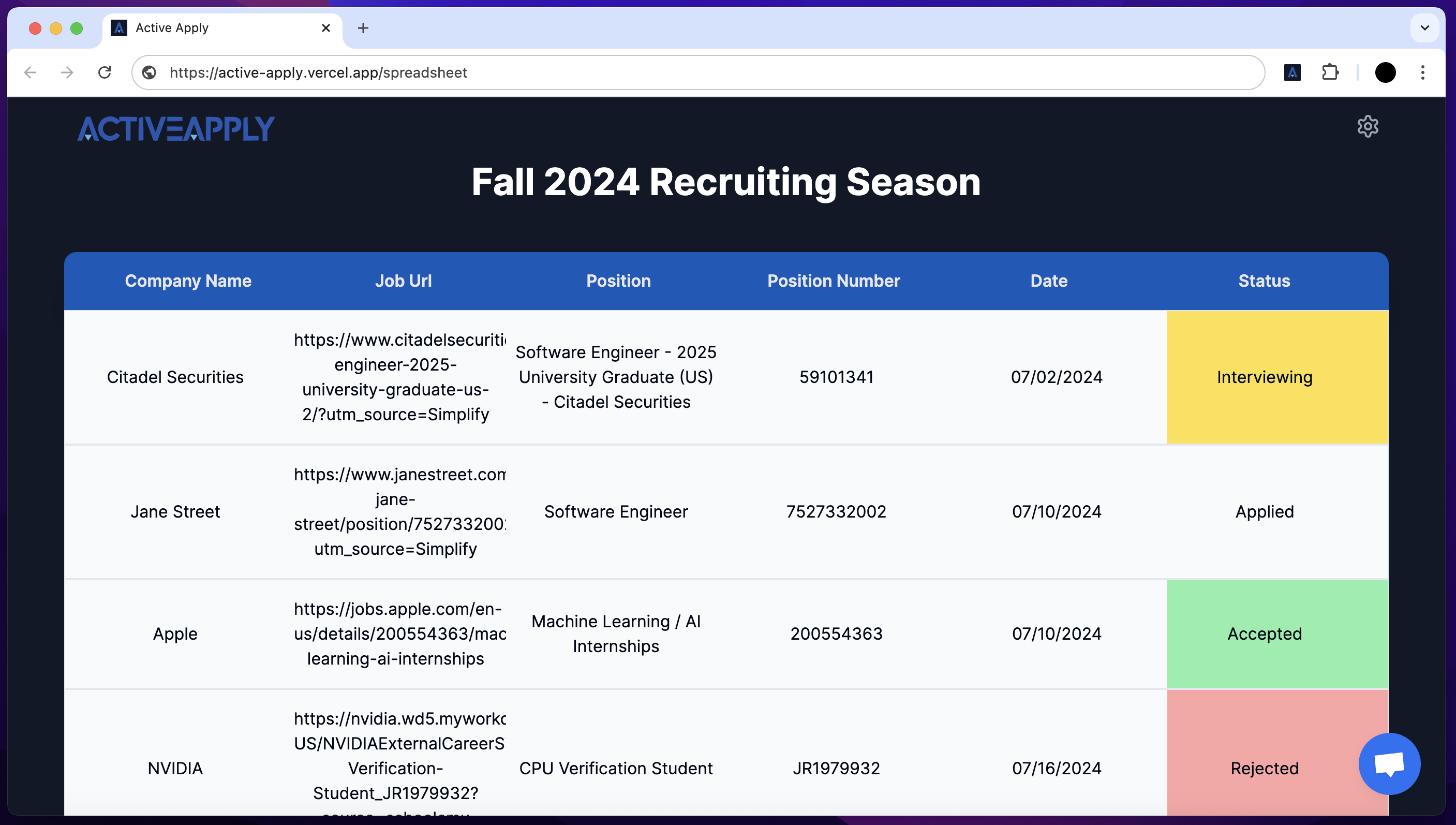Open the Citadel Securities job URL

coord(399,377)
